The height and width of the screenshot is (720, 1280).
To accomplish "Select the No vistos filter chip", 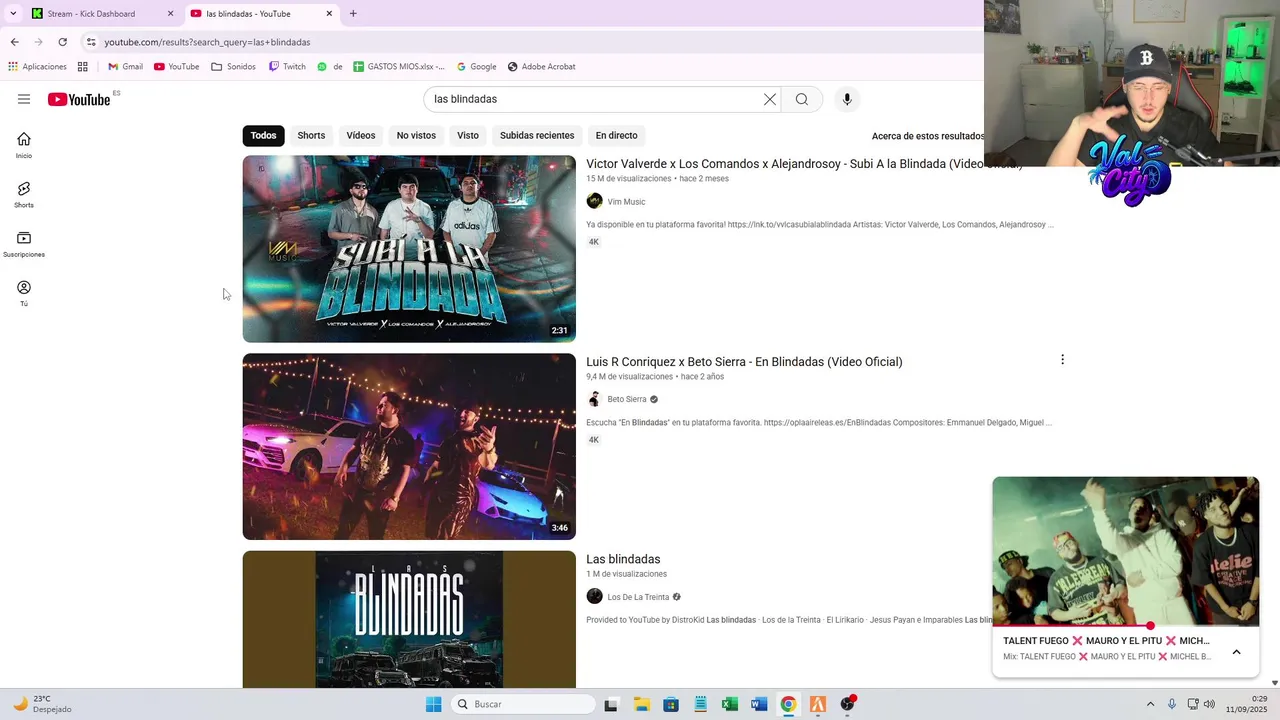I will tap(416, 135).
